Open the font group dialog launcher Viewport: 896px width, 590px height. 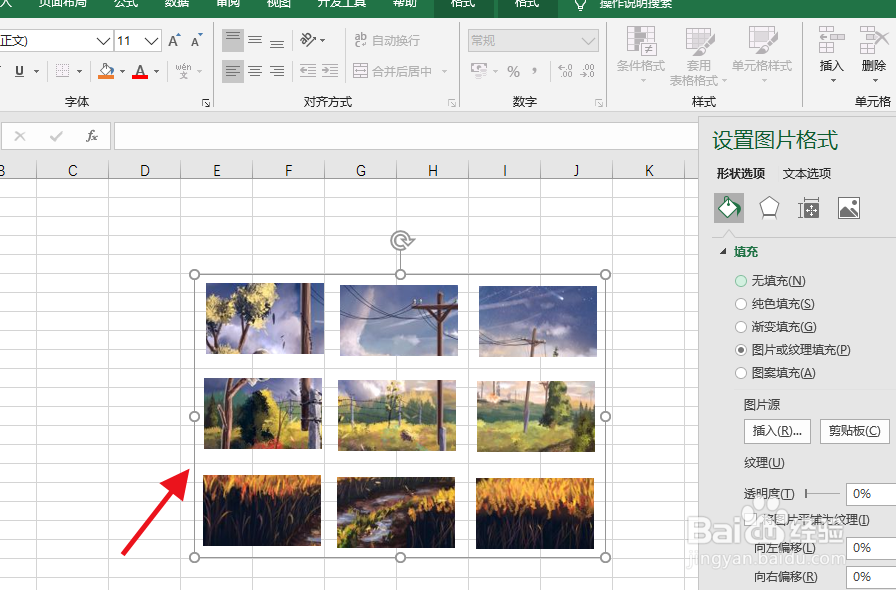[206, 103]
